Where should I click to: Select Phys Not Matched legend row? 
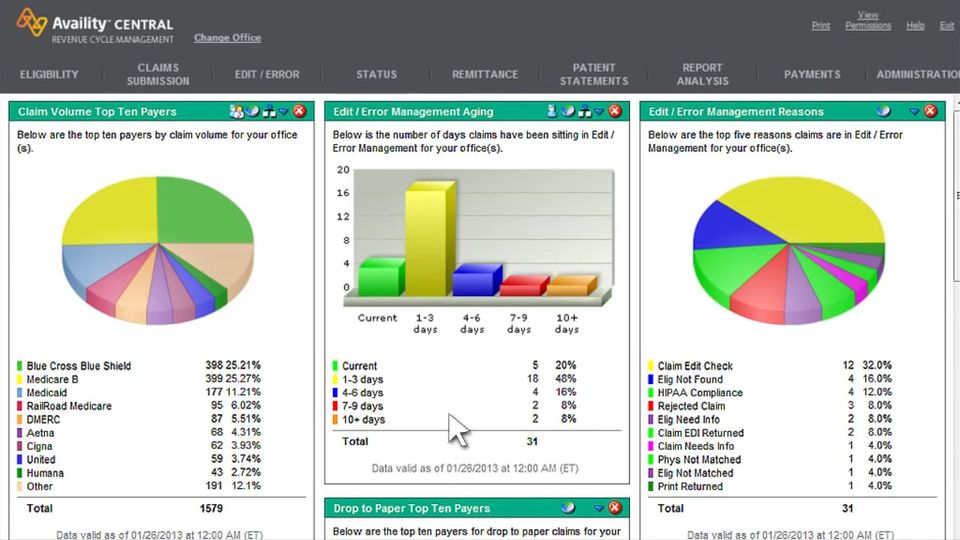coord(770,459)
